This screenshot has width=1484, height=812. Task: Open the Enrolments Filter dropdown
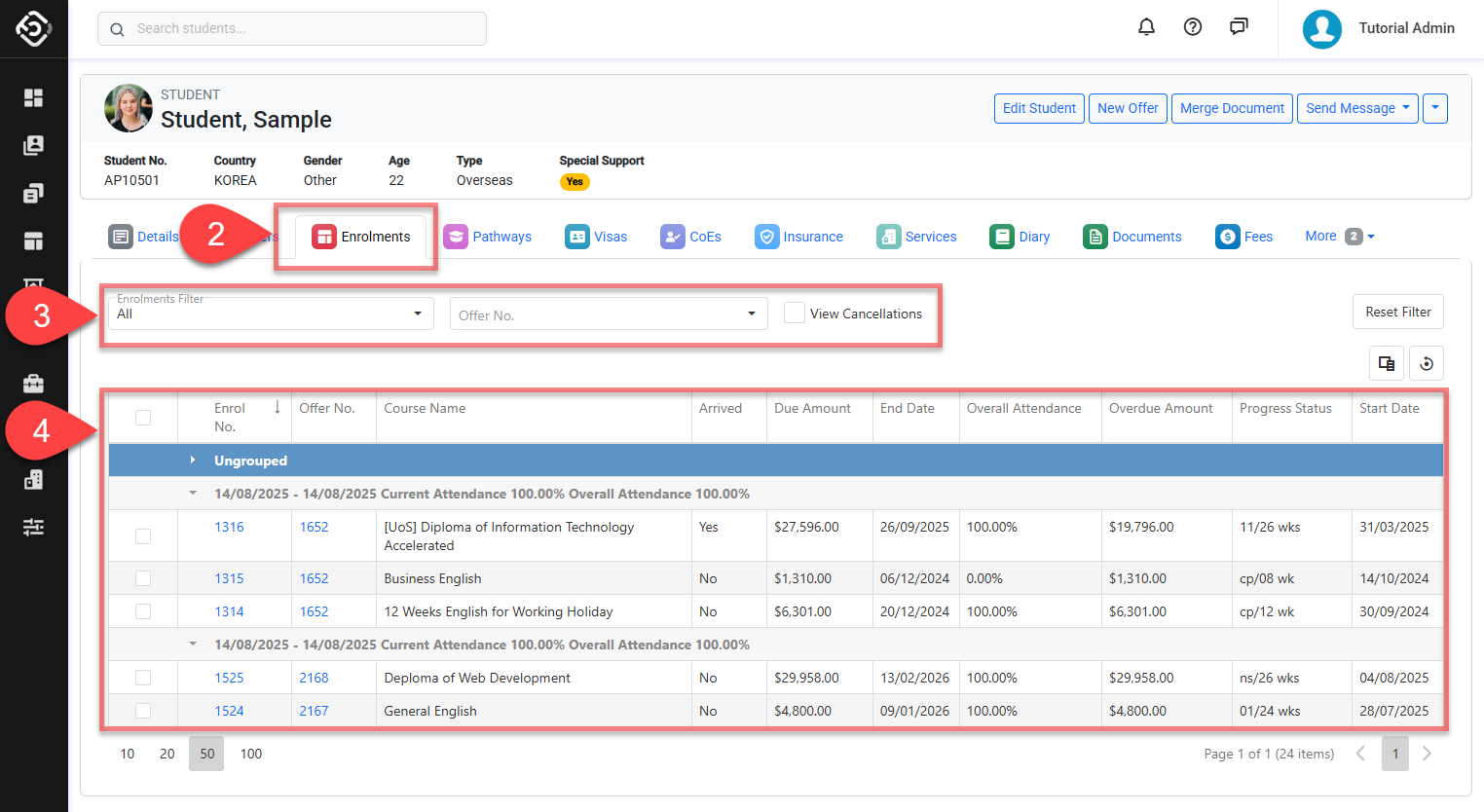270,314
